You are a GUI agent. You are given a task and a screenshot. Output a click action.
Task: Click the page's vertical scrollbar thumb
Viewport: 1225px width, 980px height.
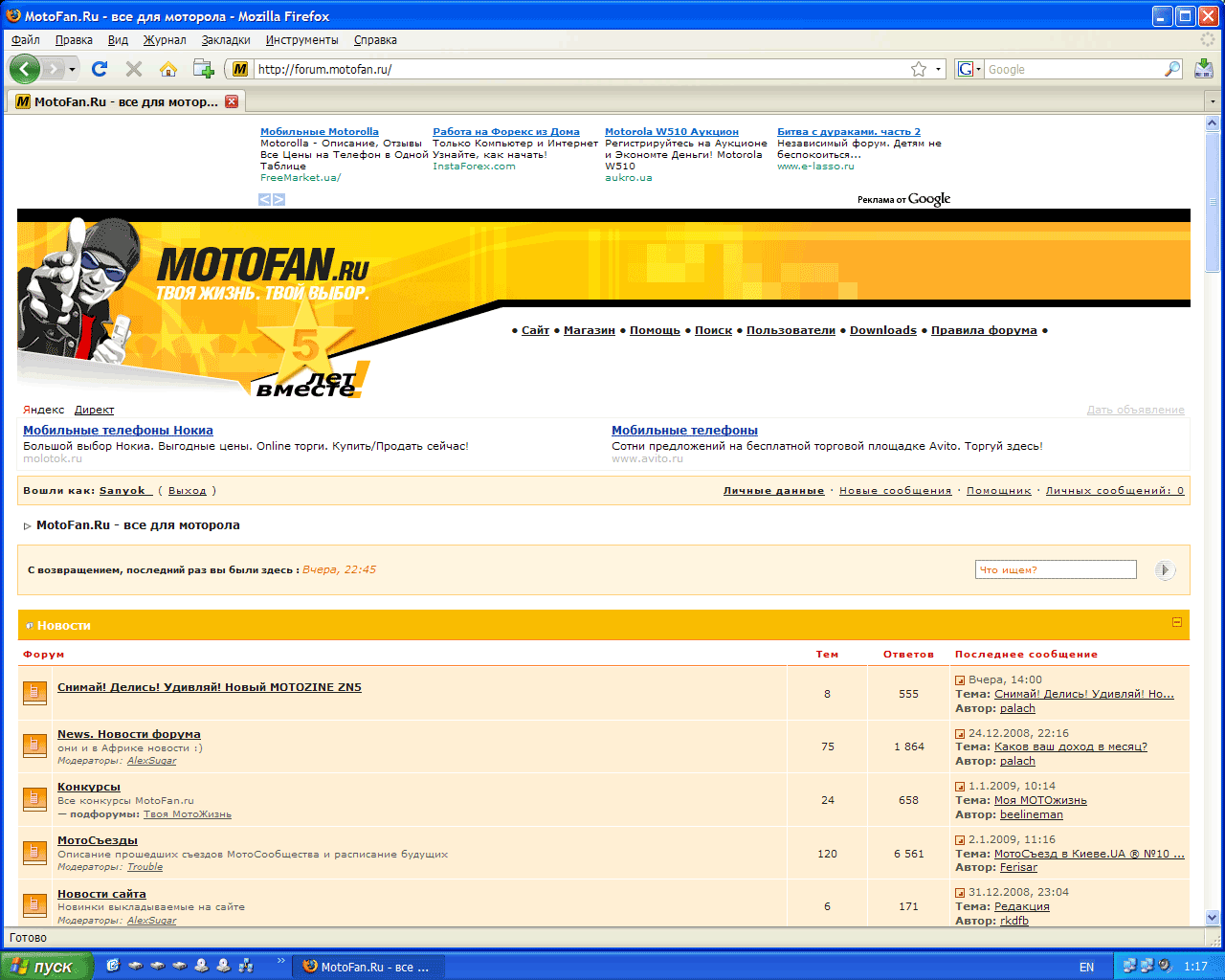pos(1213,204)
